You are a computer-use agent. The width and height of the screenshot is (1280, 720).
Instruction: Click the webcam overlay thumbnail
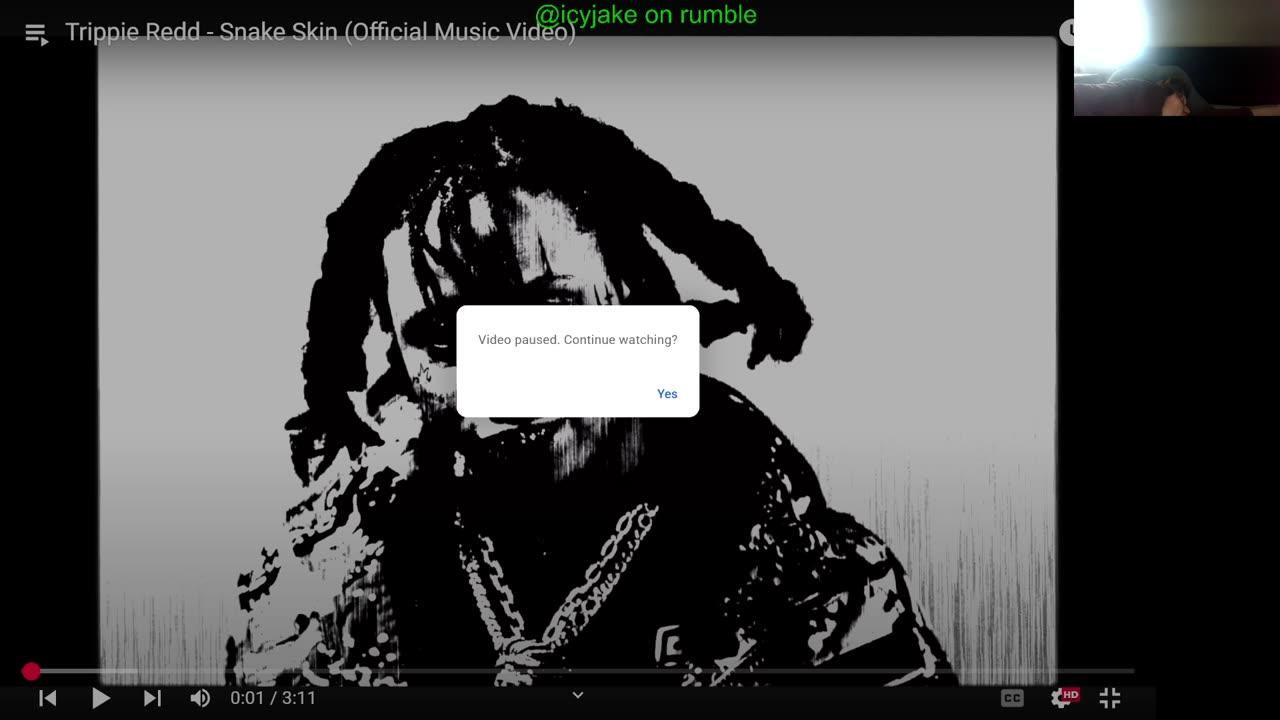(x=1177, y=58)
